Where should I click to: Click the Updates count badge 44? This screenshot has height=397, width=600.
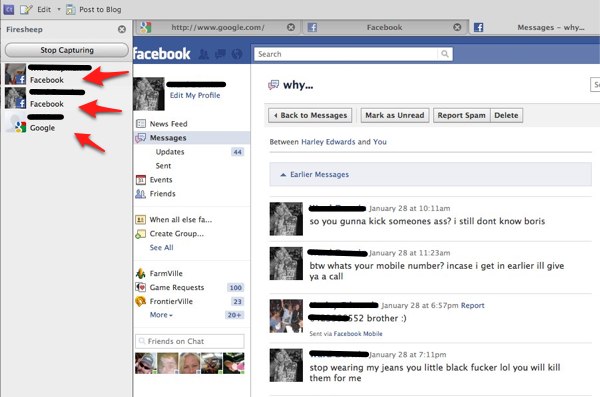pos(238,152)
